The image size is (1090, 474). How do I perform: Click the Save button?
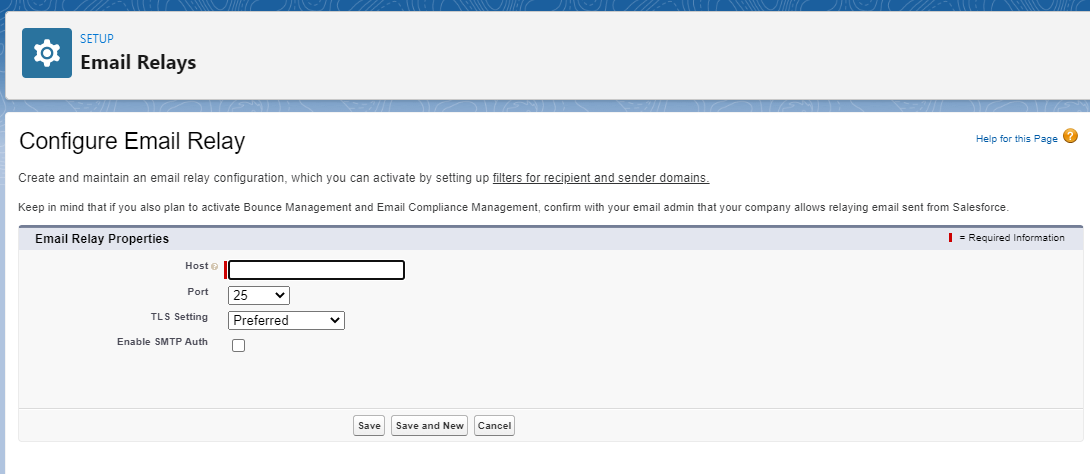368,425
